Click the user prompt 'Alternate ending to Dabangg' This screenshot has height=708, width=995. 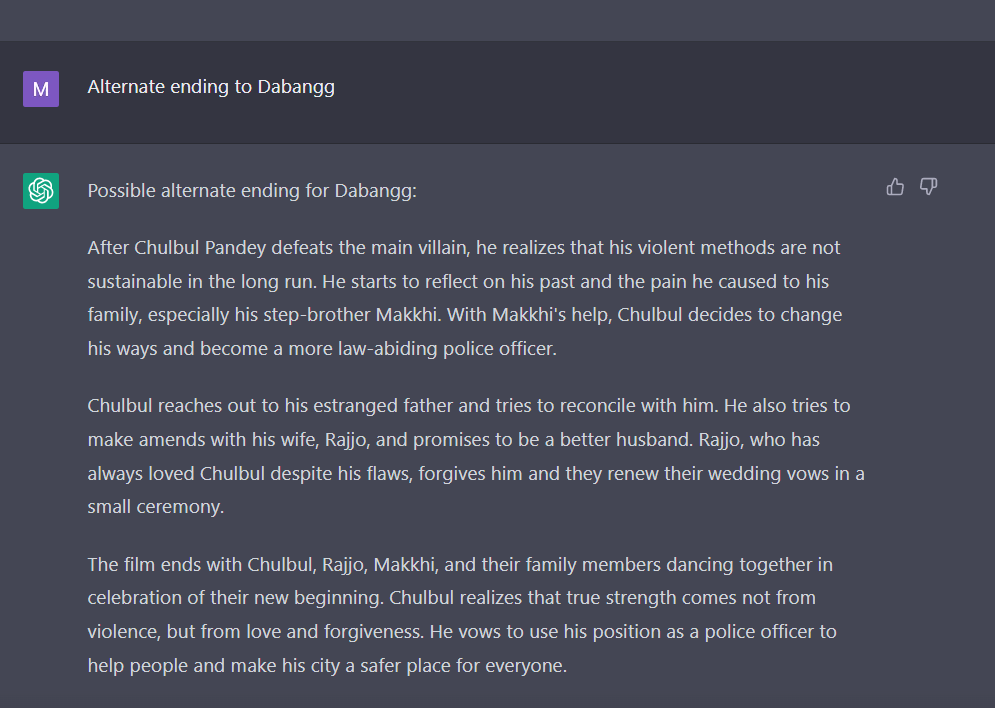(x=211, y=87)
